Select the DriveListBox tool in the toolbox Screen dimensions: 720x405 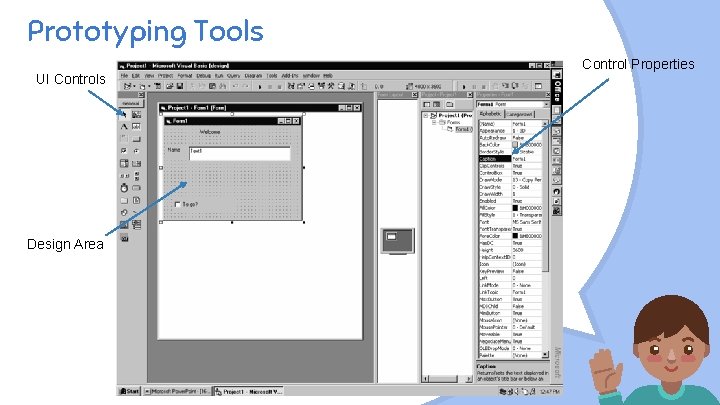point(136,188)
